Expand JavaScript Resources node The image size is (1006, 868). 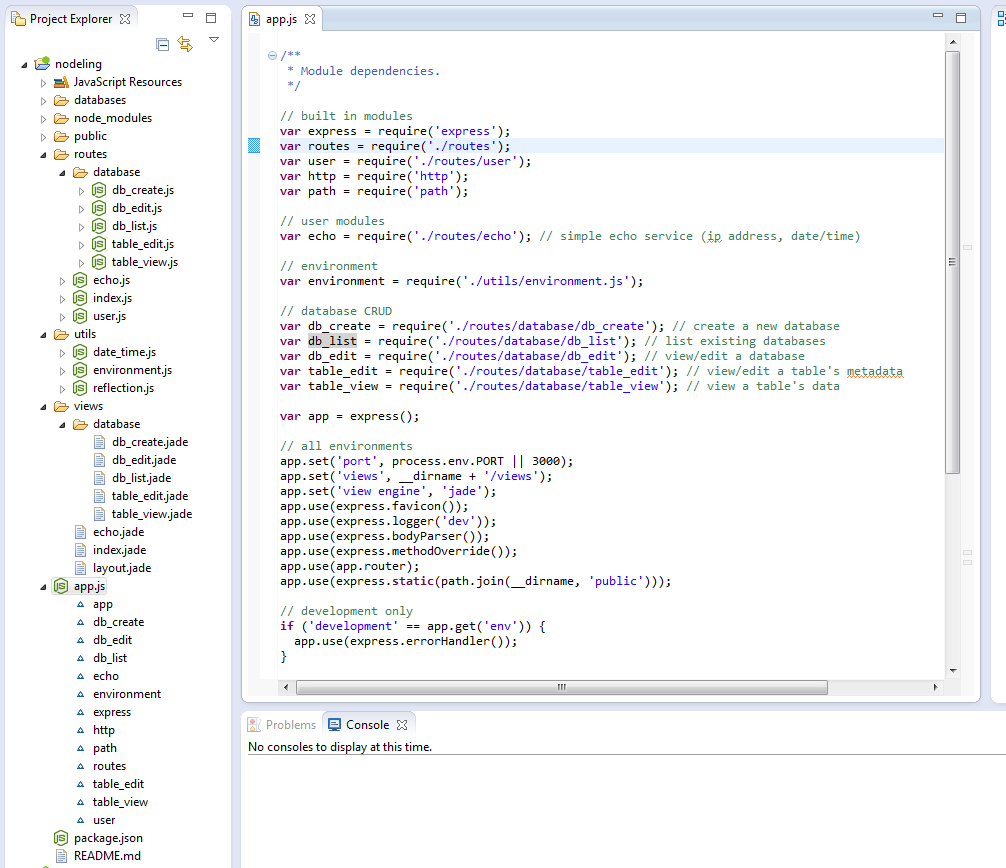[43, 83]
